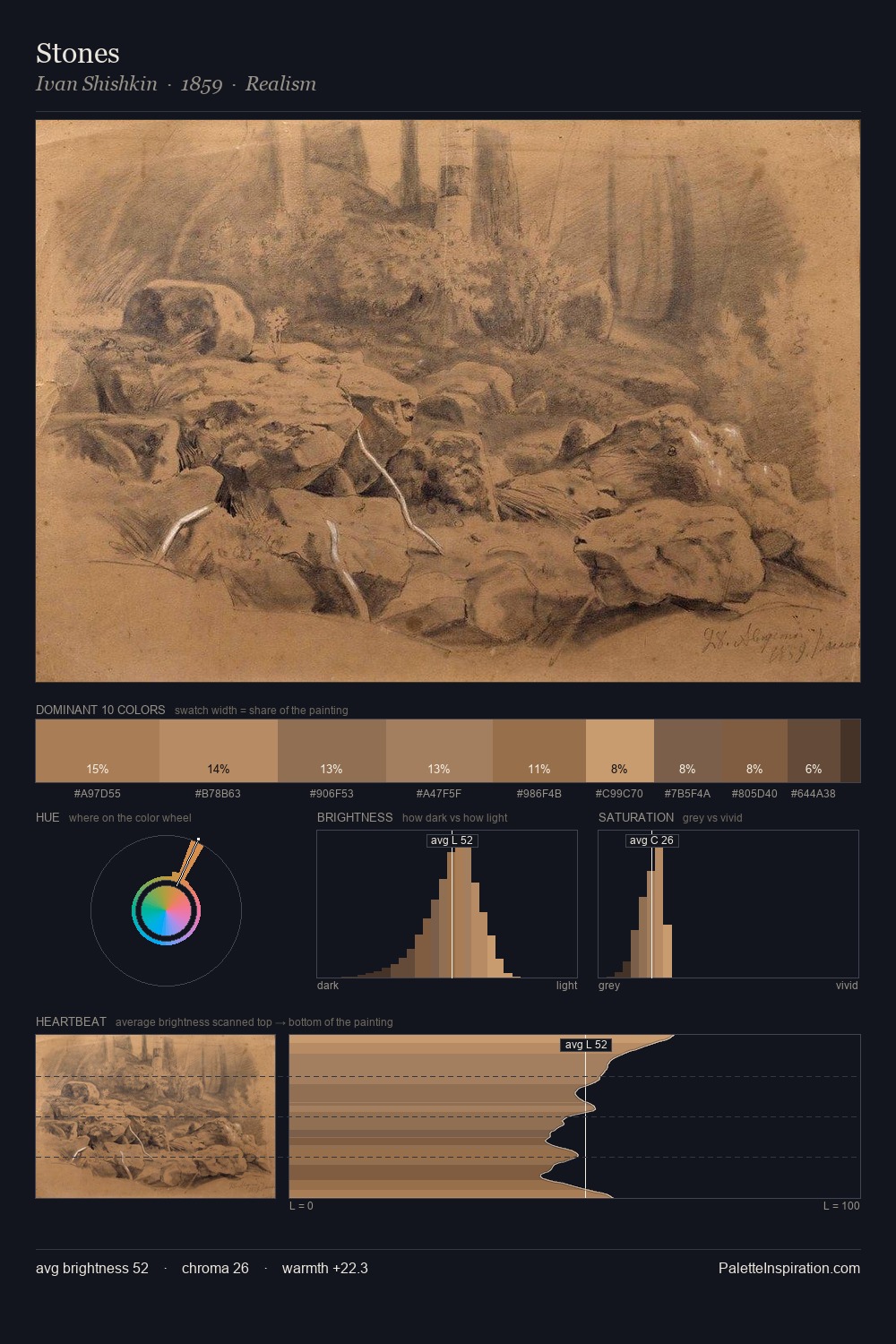
Task: Choose the #805D40 color swatch
Action: 755,751
